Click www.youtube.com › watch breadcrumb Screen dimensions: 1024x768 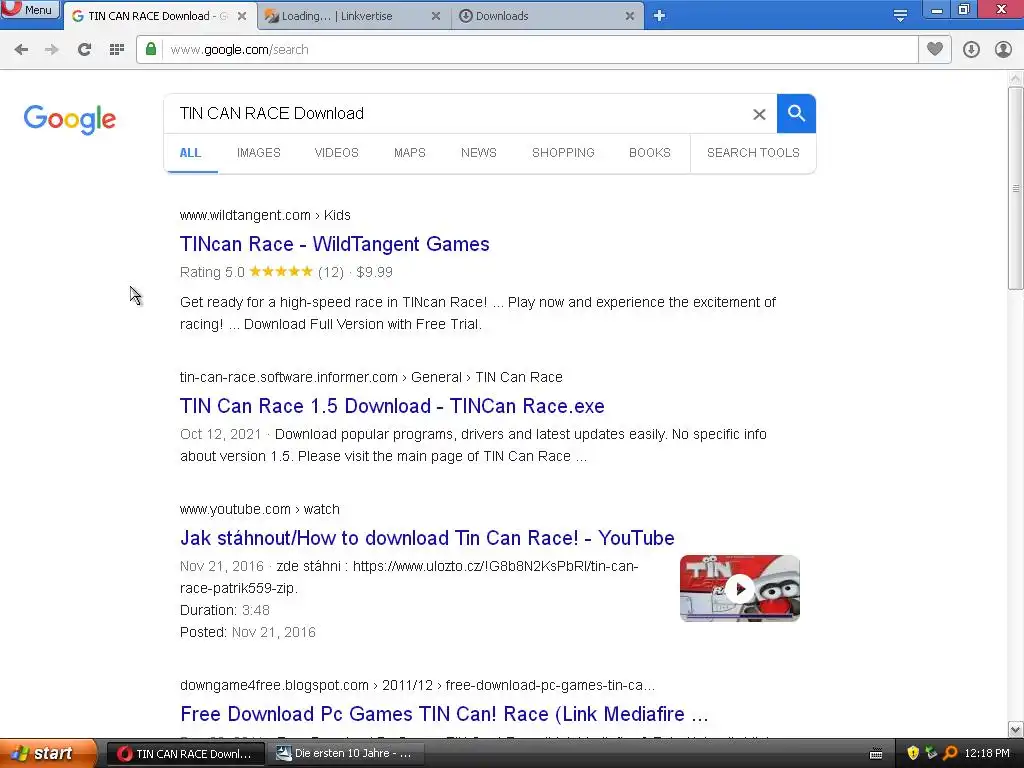point(260,509)
